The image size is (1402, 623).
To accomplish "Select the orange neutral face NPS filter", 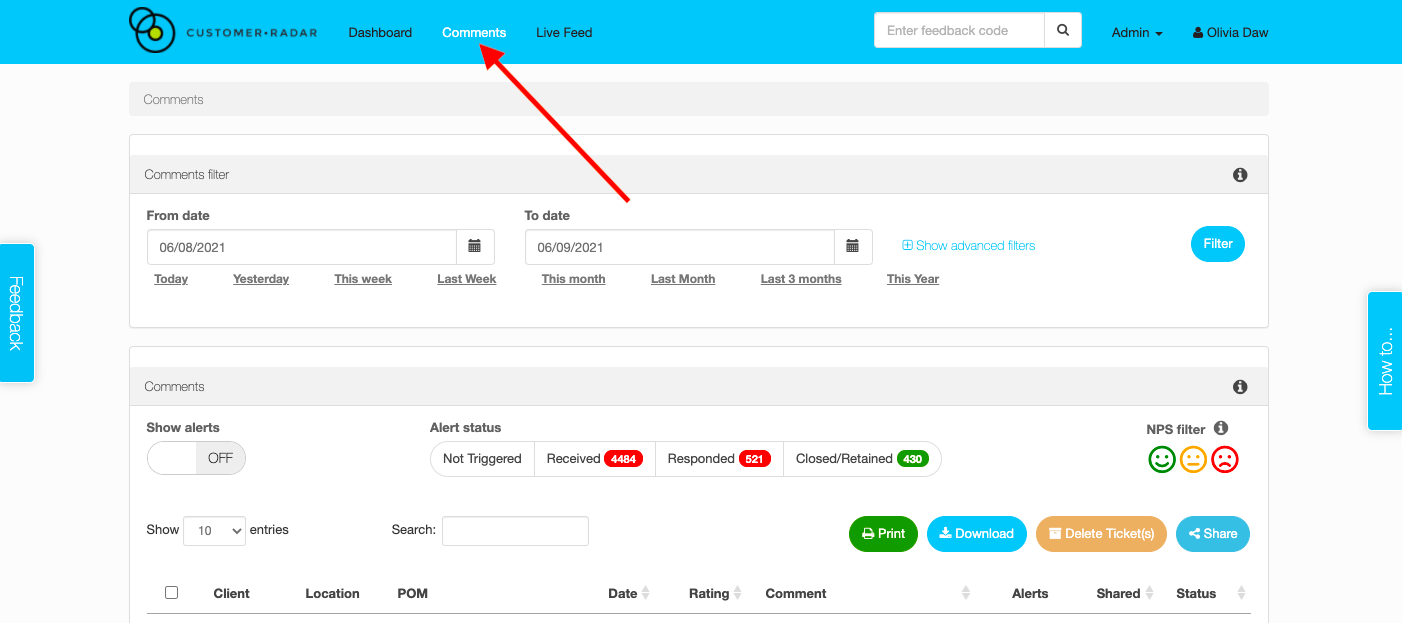I will (x=1194, y=459).
